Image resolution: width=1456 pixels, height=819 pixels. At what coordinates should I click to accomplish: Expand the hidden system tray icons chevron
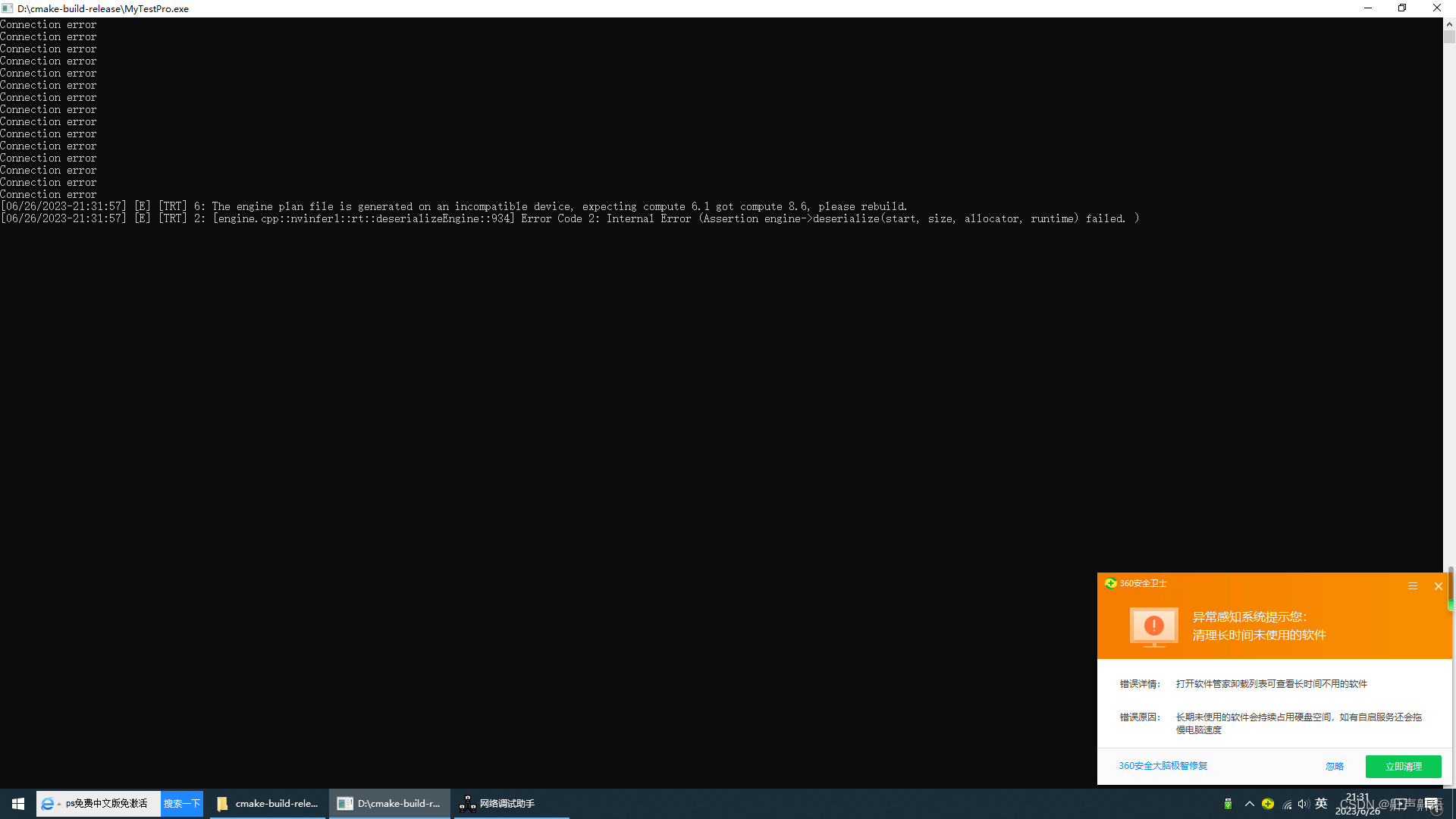point(1249,804)
